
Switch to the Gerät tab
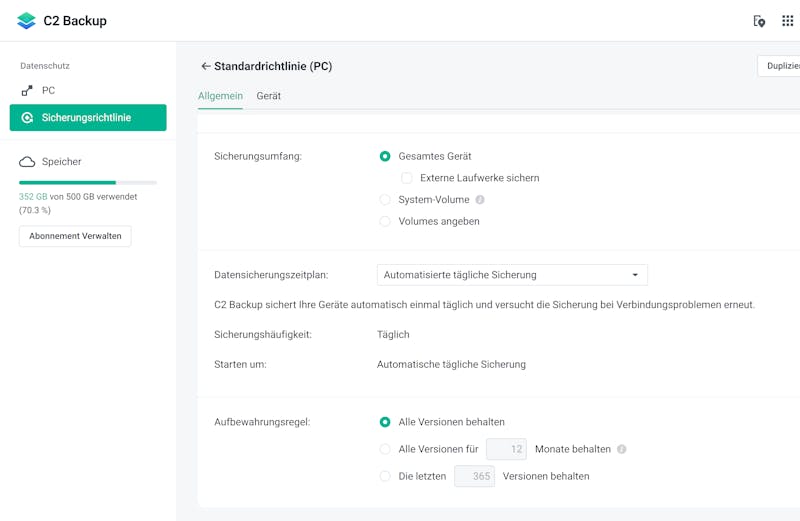(269, 96)
